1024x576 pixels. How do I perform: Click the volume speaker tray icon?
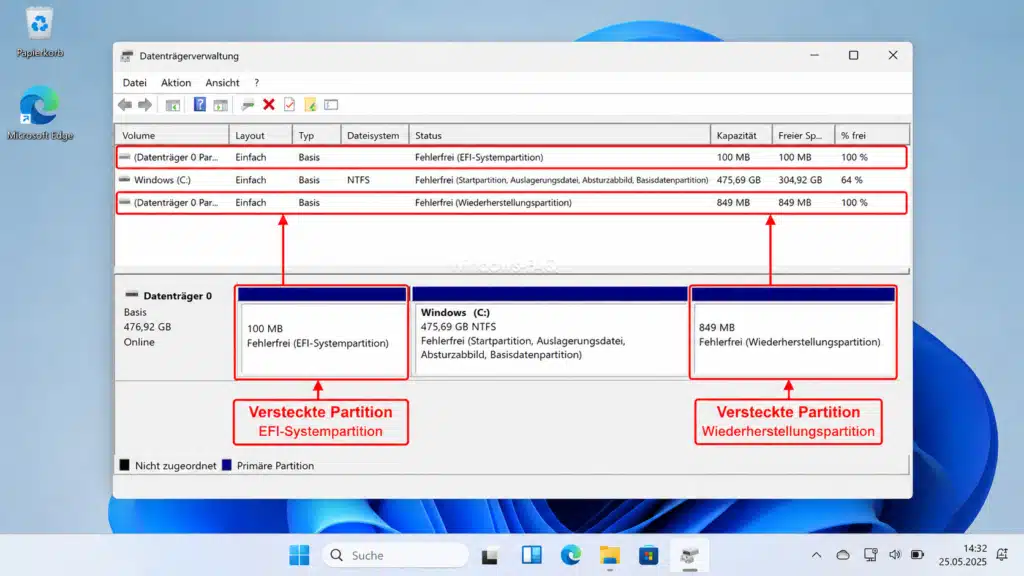point(895,555)
